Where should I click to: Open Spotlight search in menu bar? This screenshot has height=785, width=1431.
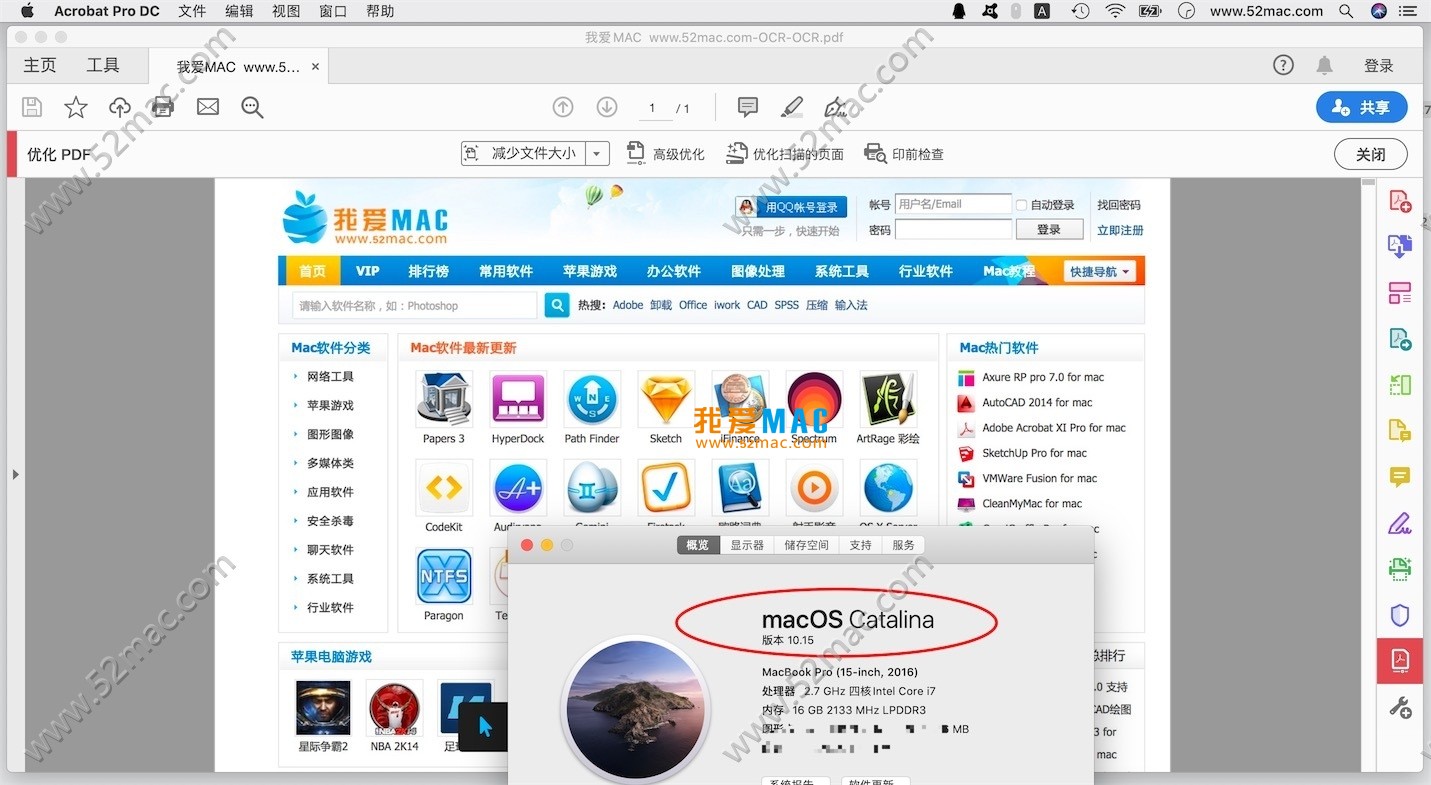[x=1346, y=11]
